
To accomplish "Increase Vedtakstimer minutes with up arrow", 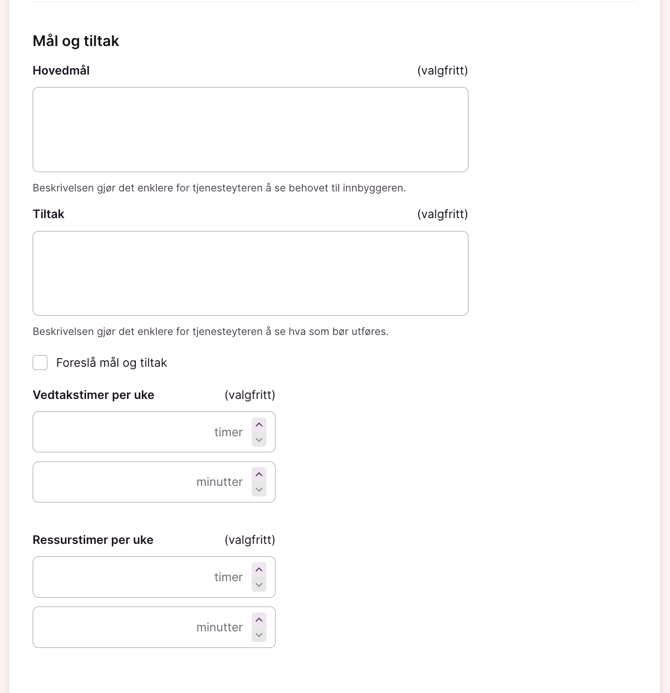I will pyautogui.click(x=259, y=475).
